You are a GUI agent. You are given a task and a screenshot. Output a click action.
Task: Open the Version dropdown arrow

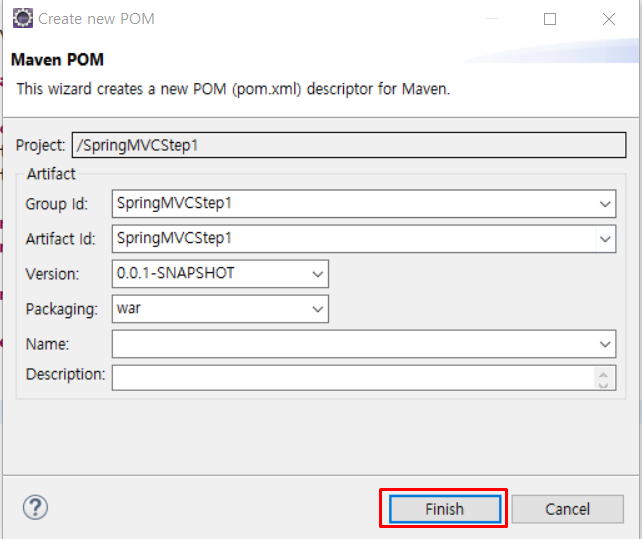click(x=317, y=274)
